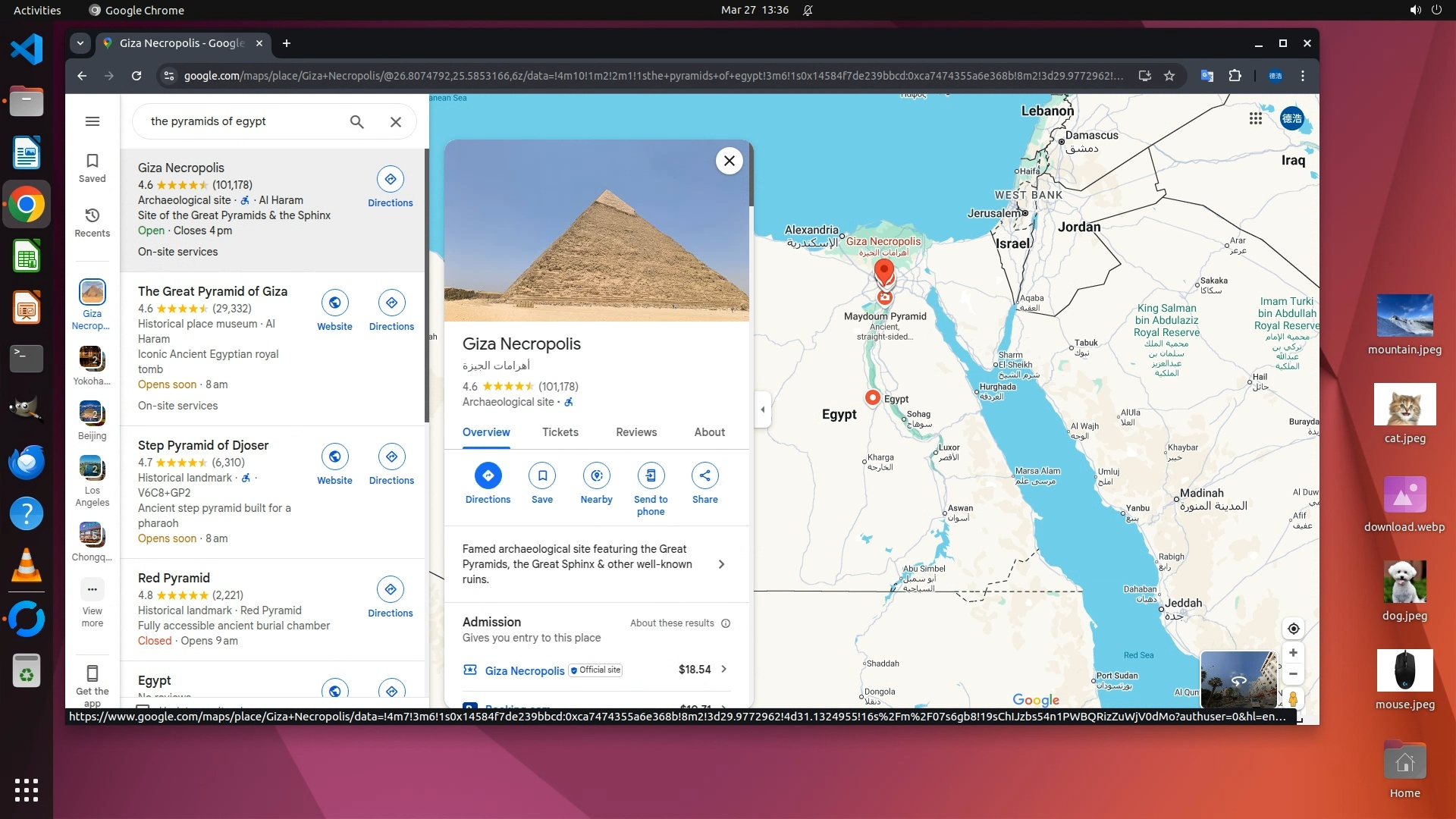The image size is (1456, 819).
Task: Click the show your location button
Action: (1294, 629)
